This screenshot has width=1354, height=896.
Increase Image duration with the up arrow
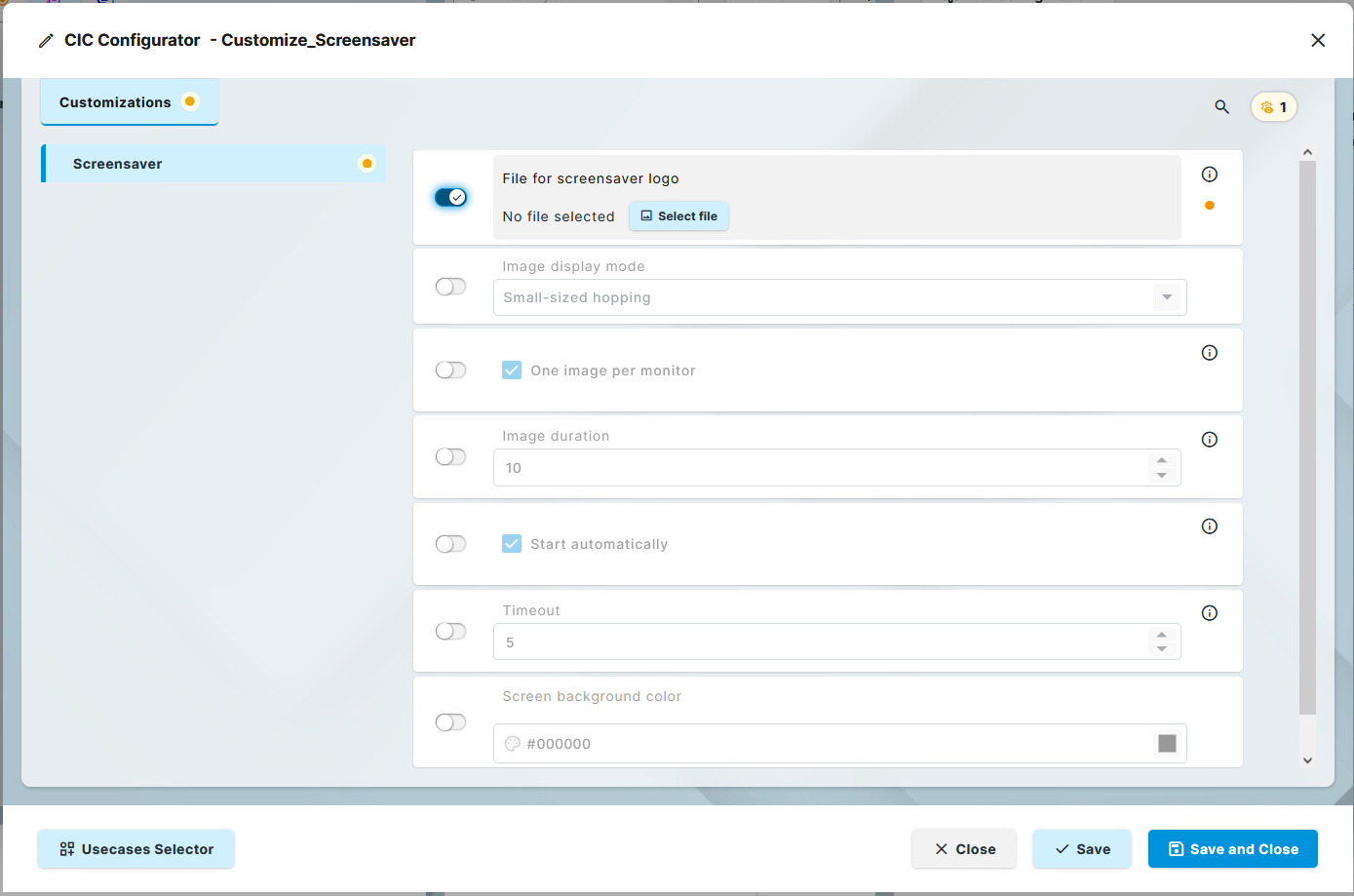1161,460
